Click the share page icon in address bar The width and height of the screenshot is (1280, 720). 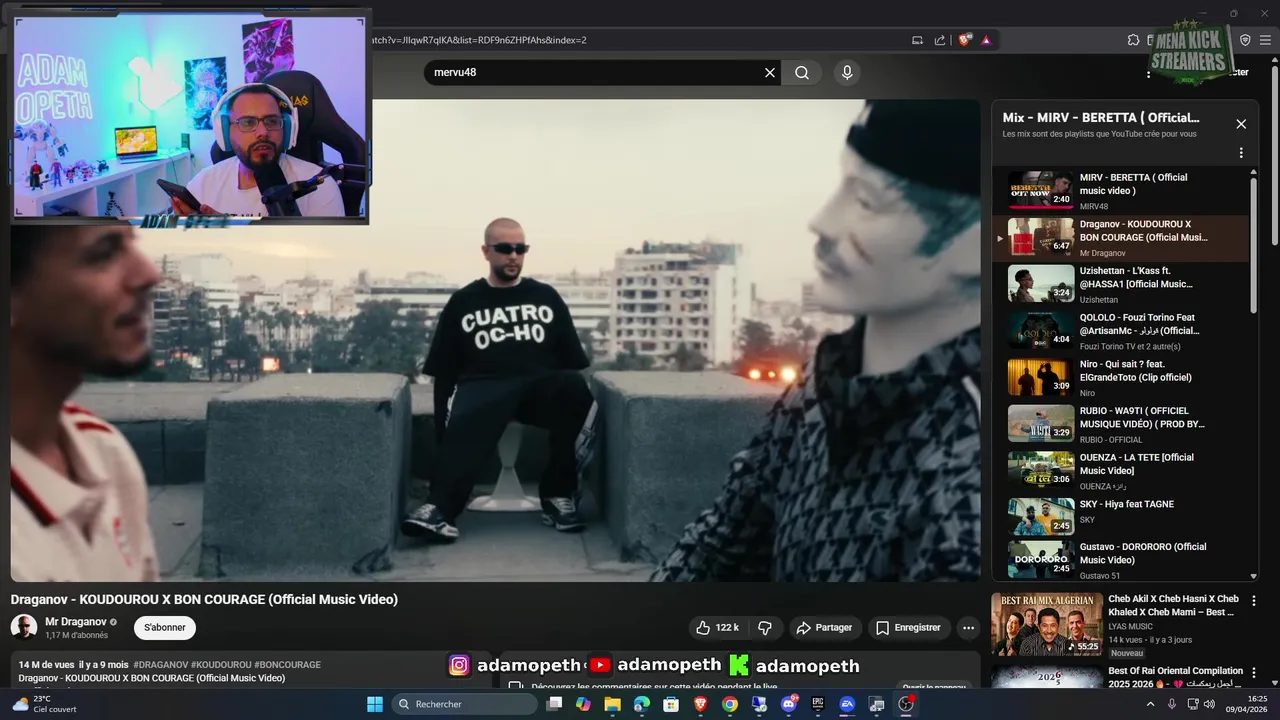tap(940, 40)
